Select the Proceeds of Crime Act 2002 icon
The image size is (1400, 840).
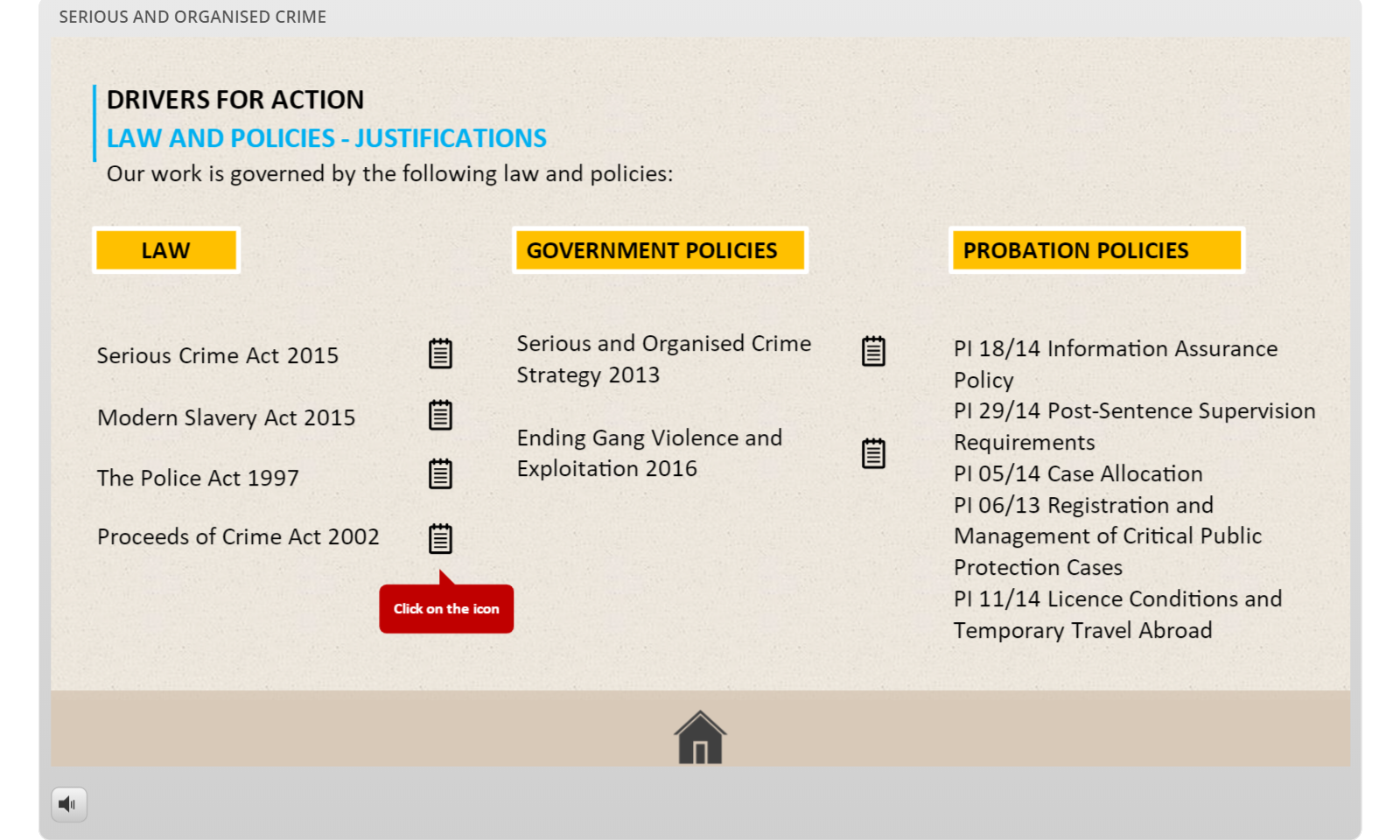coord(440,538)
